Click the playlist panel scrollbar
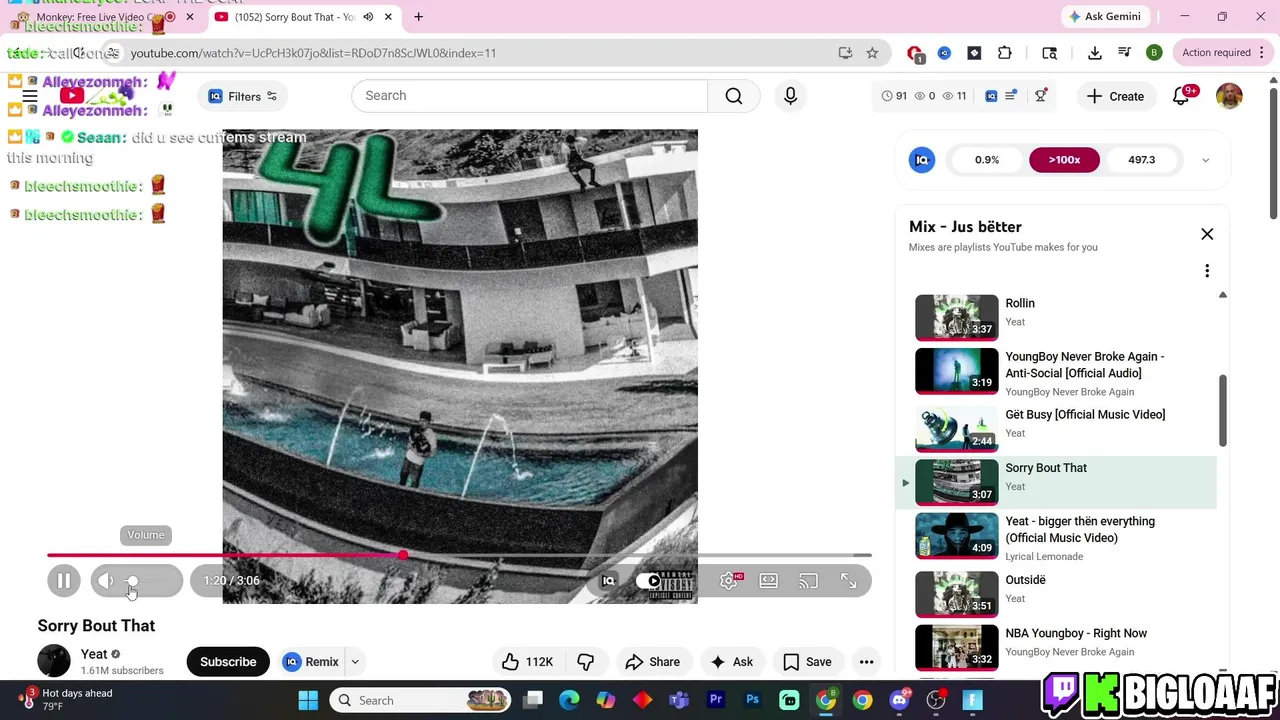1280x720 pixels. [x=1222, y=411]
